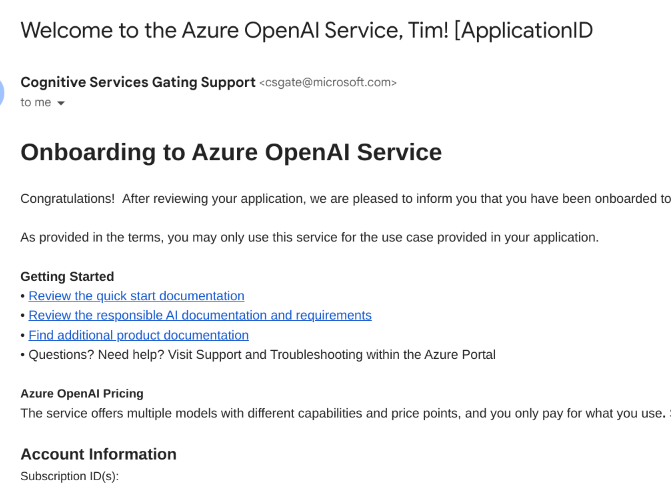671x484 pixels.
Task: Click the "Azure OpenAI Pricing" heading
Action: [x=82, y=393]
